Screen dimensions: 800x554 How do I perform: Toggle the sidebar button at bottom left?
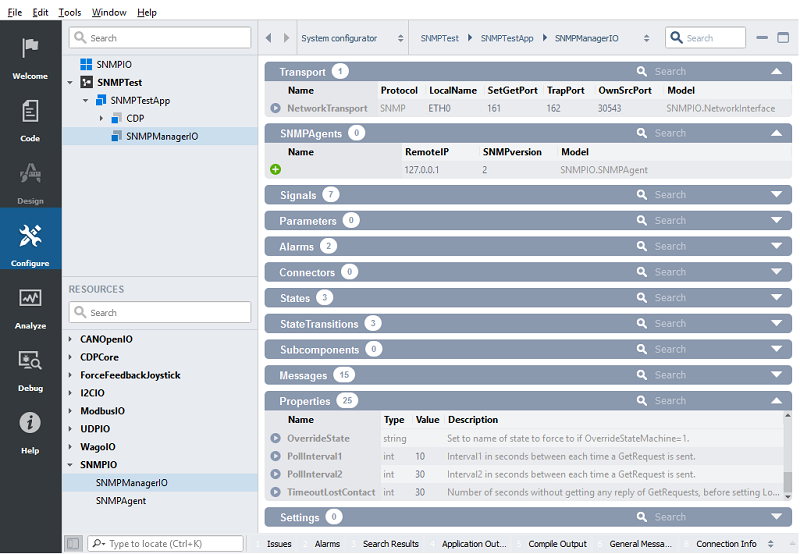pos(73,543)
